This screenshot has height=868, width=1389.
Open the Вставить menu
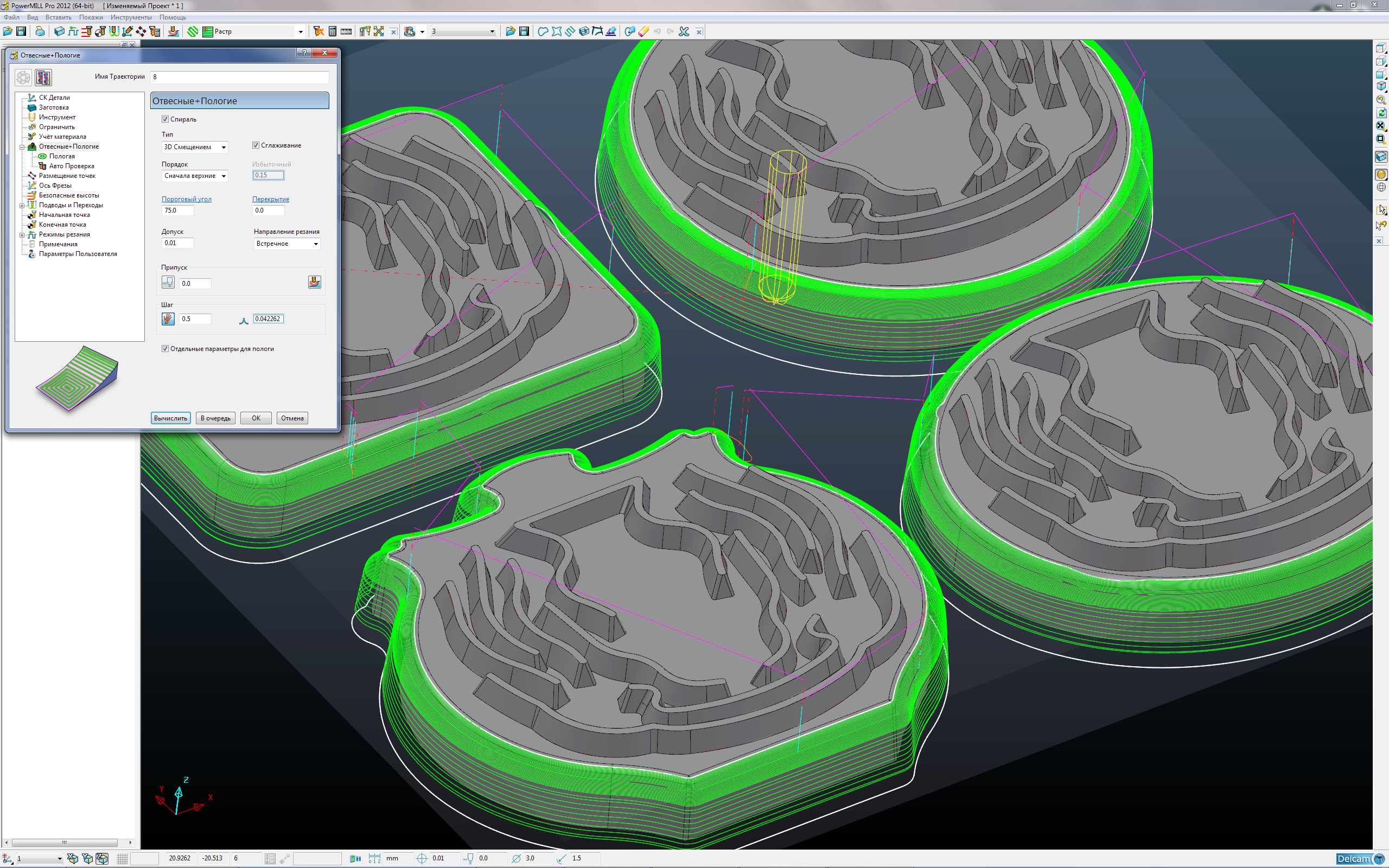pyautogui.click(x=58, y=17)
